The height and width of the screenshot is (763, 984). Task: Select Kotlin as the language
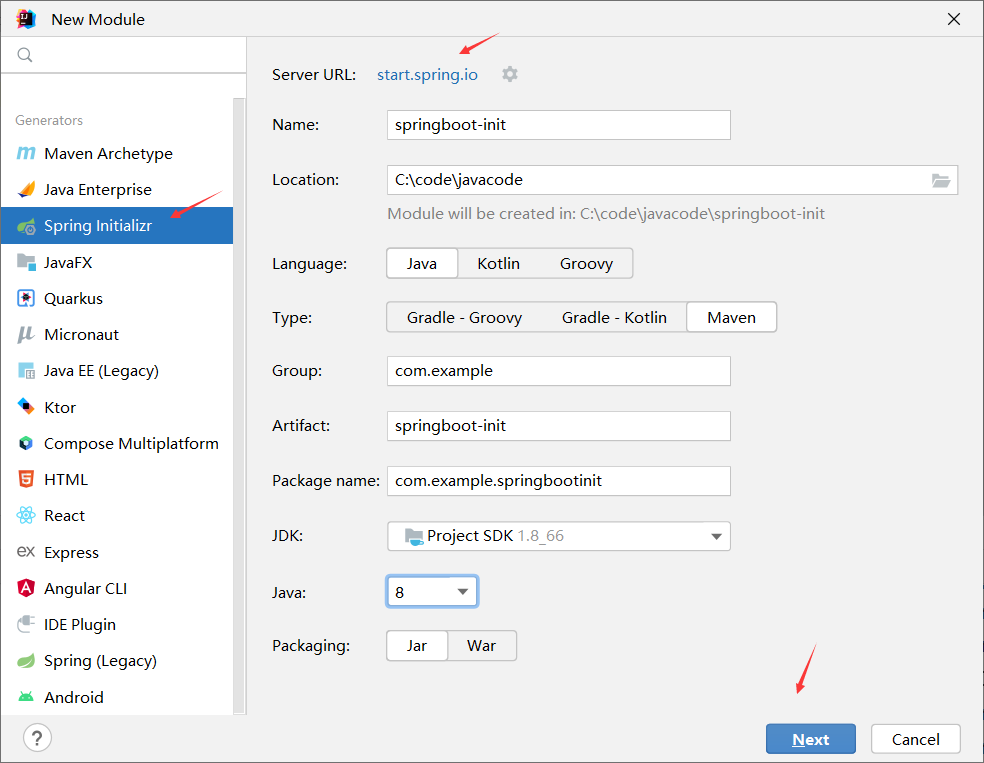[x=498, y=264]
